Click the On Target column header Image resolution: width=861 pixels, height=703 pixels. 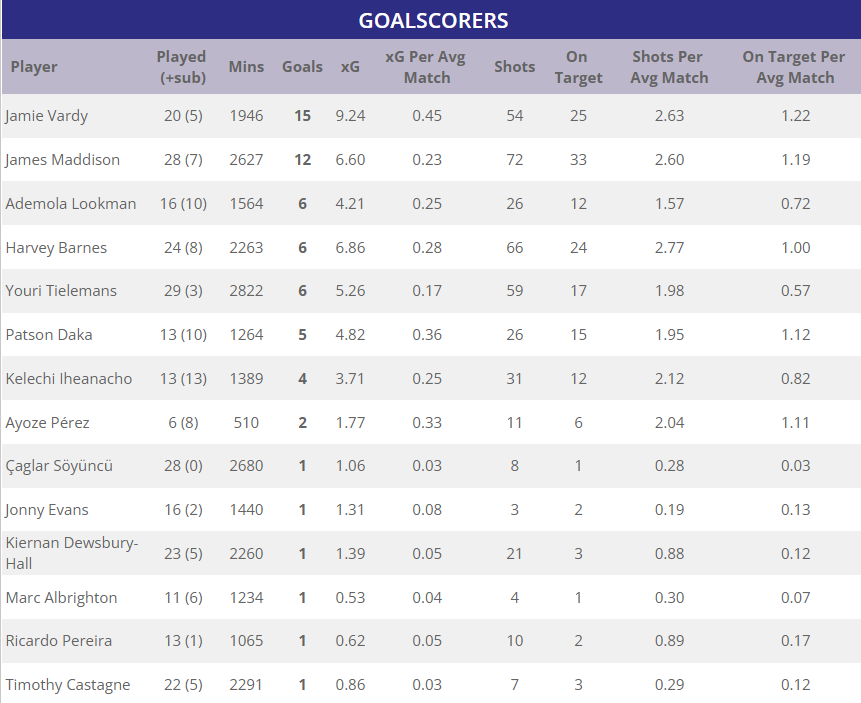point(578,67)
